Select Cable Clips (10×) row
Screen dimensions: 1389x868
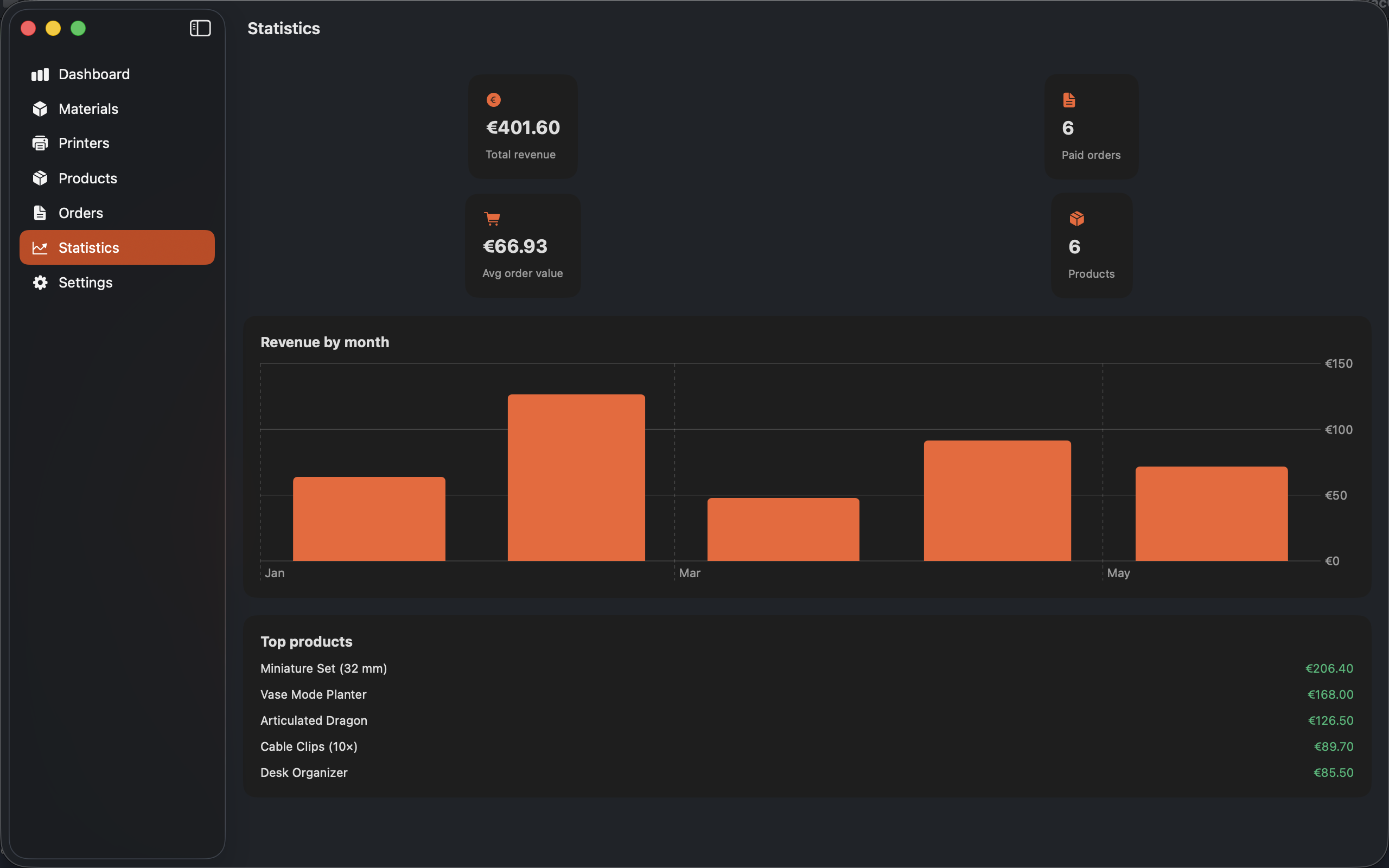(806, 747)
